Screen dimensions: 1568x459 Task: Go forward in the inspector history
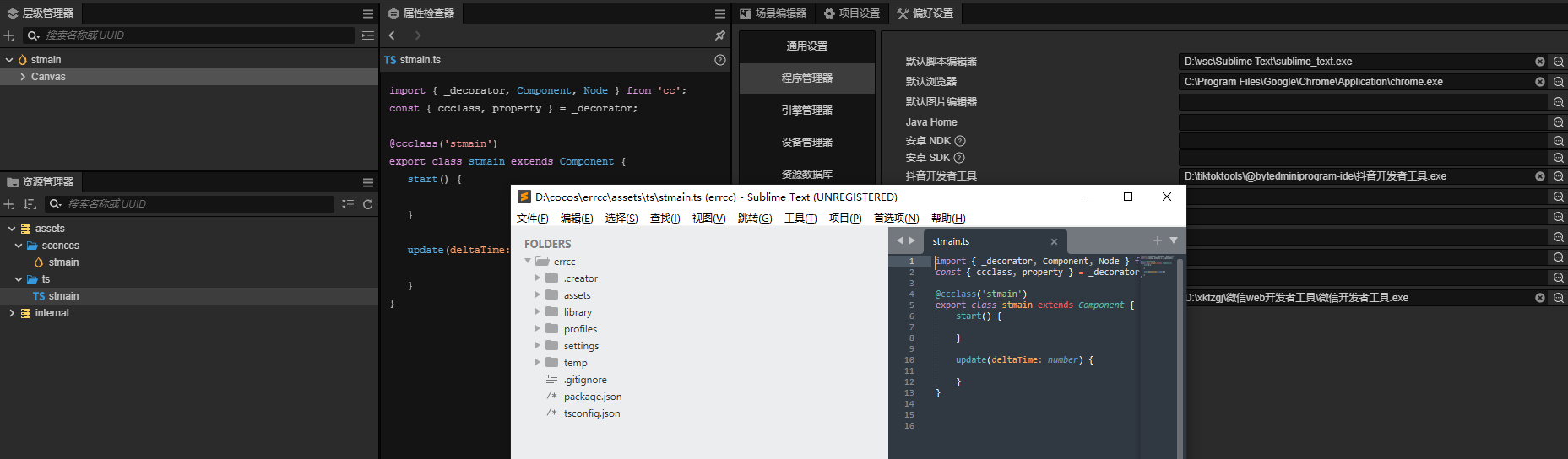tap(417, 35)
